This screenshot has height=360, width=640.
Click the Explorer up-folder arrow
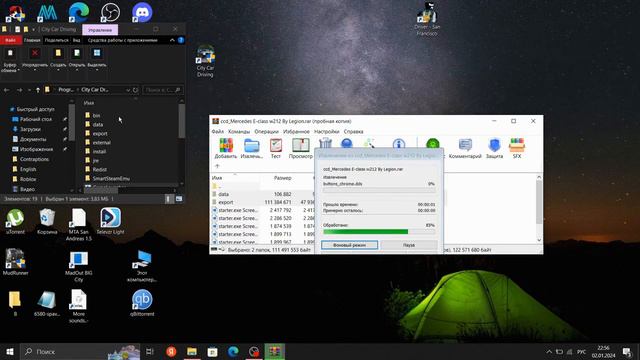click(x=38, y=90)
